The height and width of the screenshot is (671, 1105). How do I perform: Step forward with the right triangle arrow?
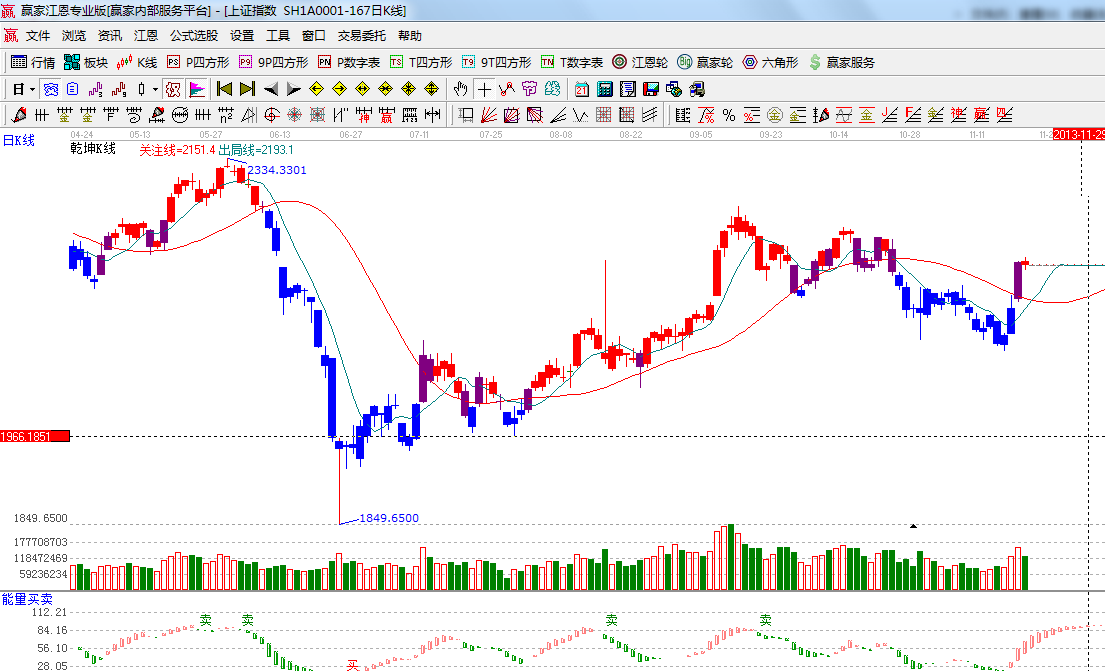(293, 89)
